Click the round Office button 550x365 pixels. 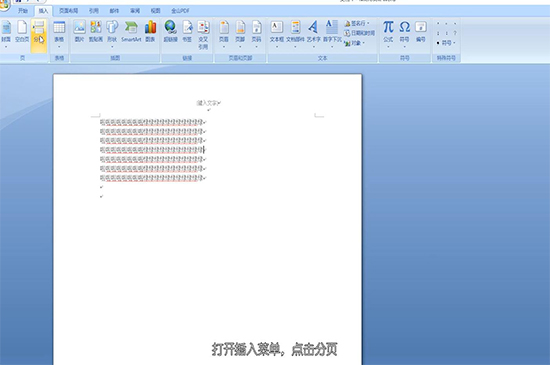click(4, 5)
